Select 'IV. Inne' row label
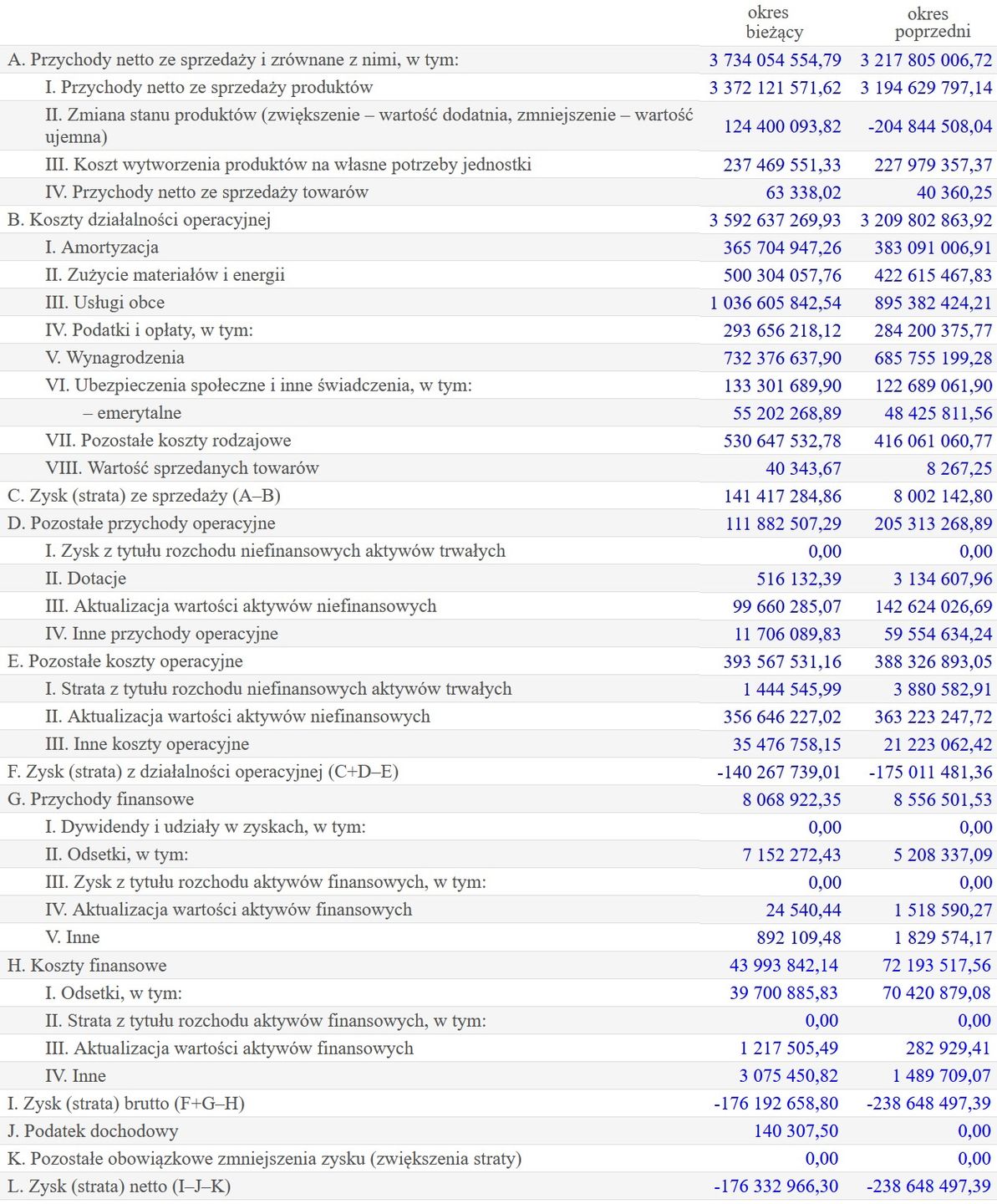This screenshot has width=997, height=1204. tap(75, 1075)
